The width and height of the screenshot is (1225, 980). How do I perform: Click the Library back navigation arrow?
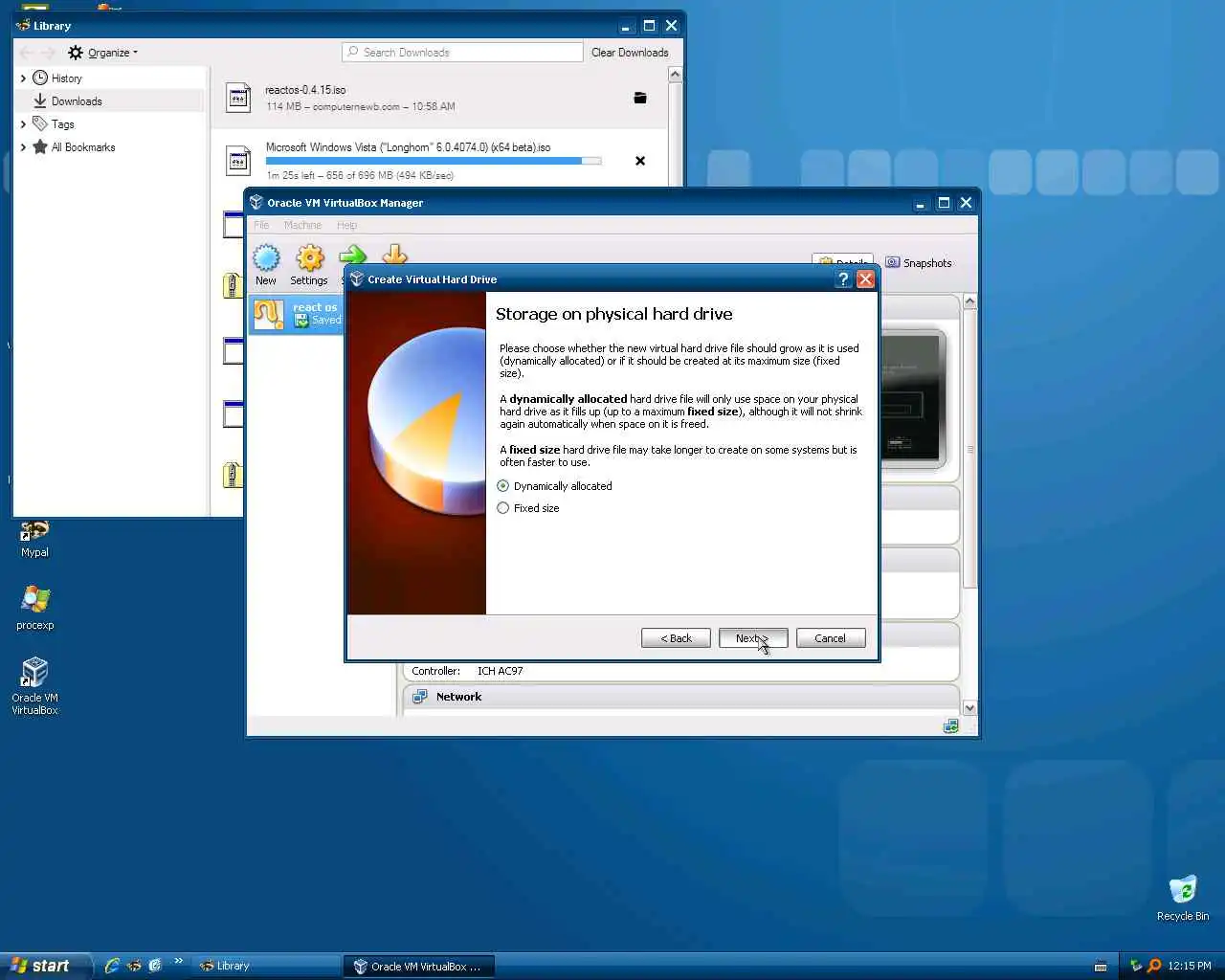[x=26, y=53]
